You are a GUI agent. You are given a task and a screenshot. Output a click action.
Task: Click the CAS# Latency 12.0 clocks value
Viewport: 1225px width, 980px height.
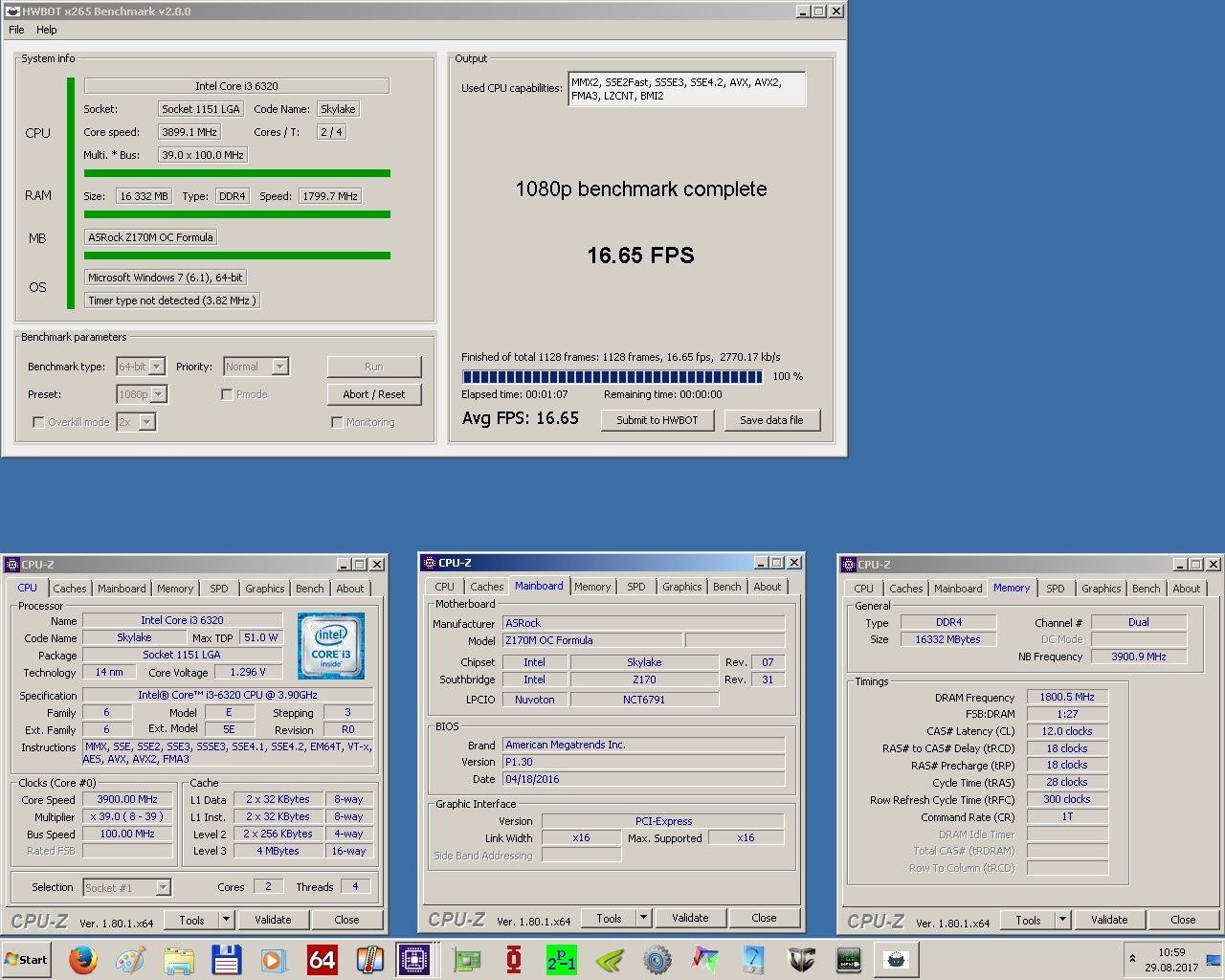[1067, 731]
